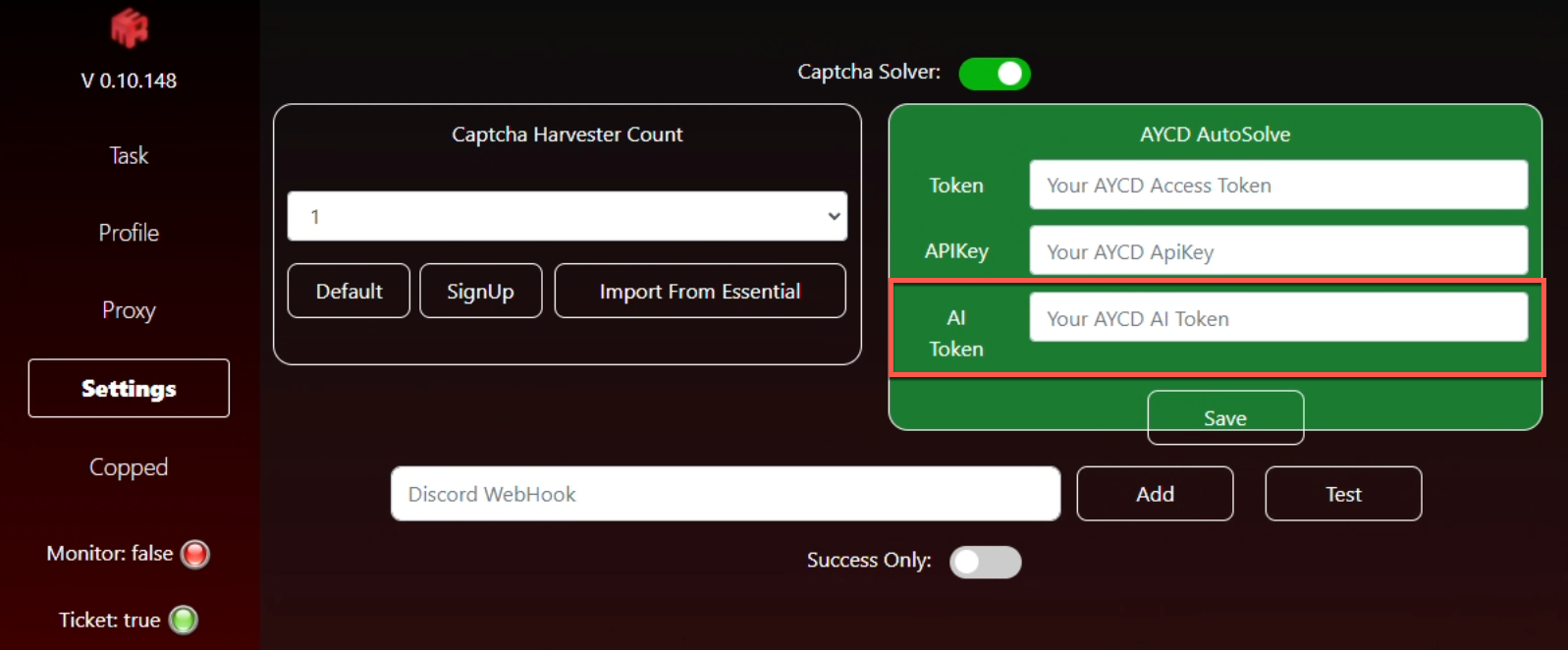Focus the AYCD Access Token field
Image resolution: width=1568 pixels, height=650 pixels.
tap(1277, 186)
